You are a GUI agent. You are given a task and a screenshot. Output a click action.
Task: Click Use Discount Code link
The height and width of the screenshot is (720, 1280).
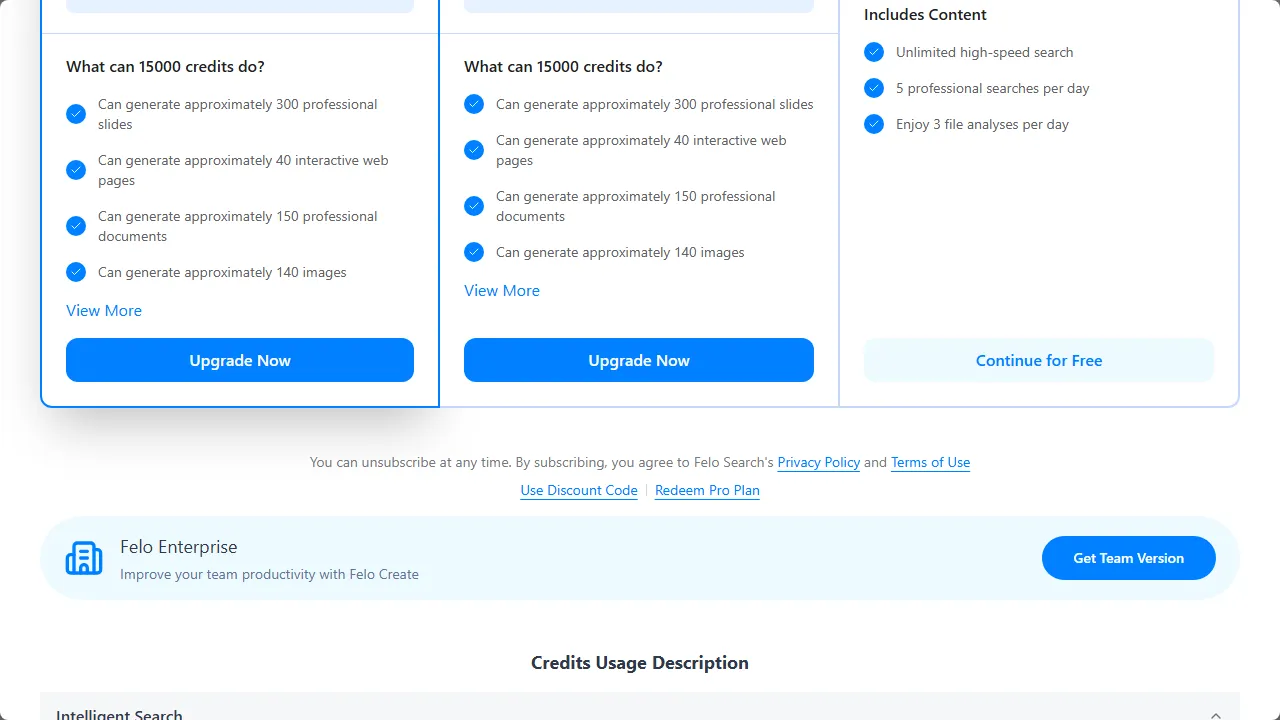[x=579, y=490]
